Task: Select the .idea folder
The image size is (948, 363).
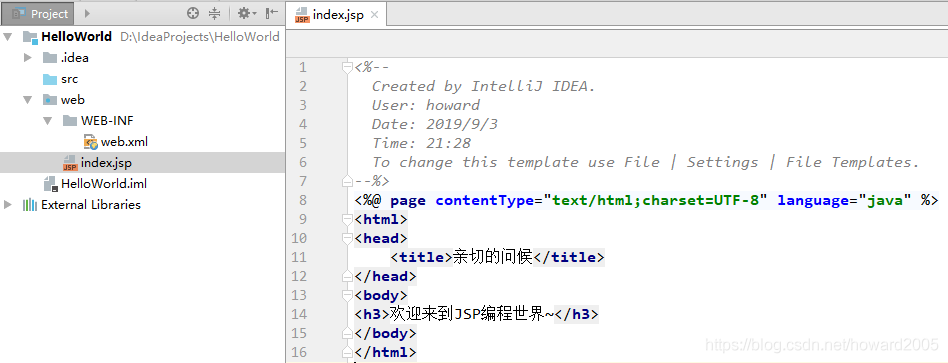Action: pos(74,58)
